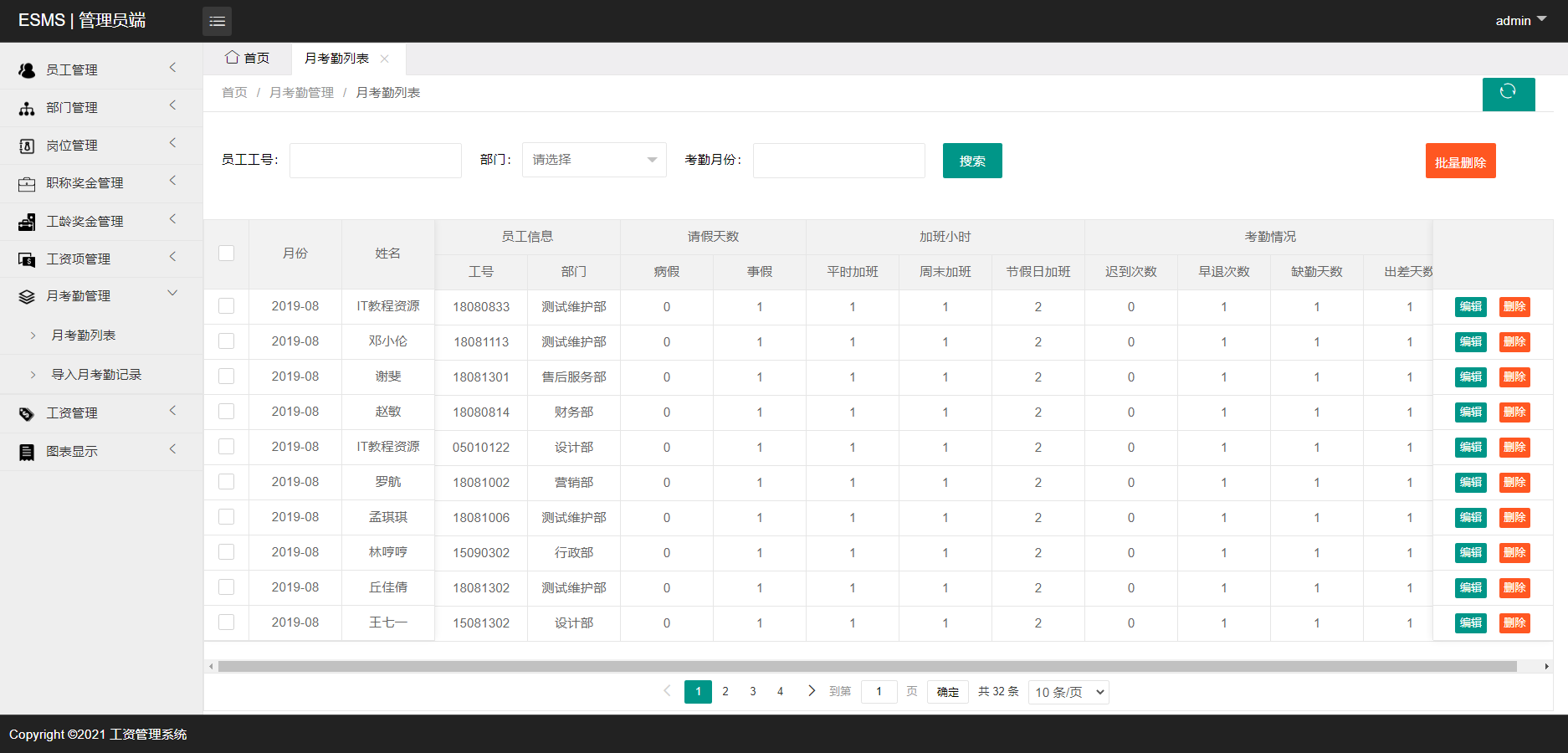Viewport: 1568px width, 753px height.
Task: Check the row for 谢斐
Action: (226, 376)
